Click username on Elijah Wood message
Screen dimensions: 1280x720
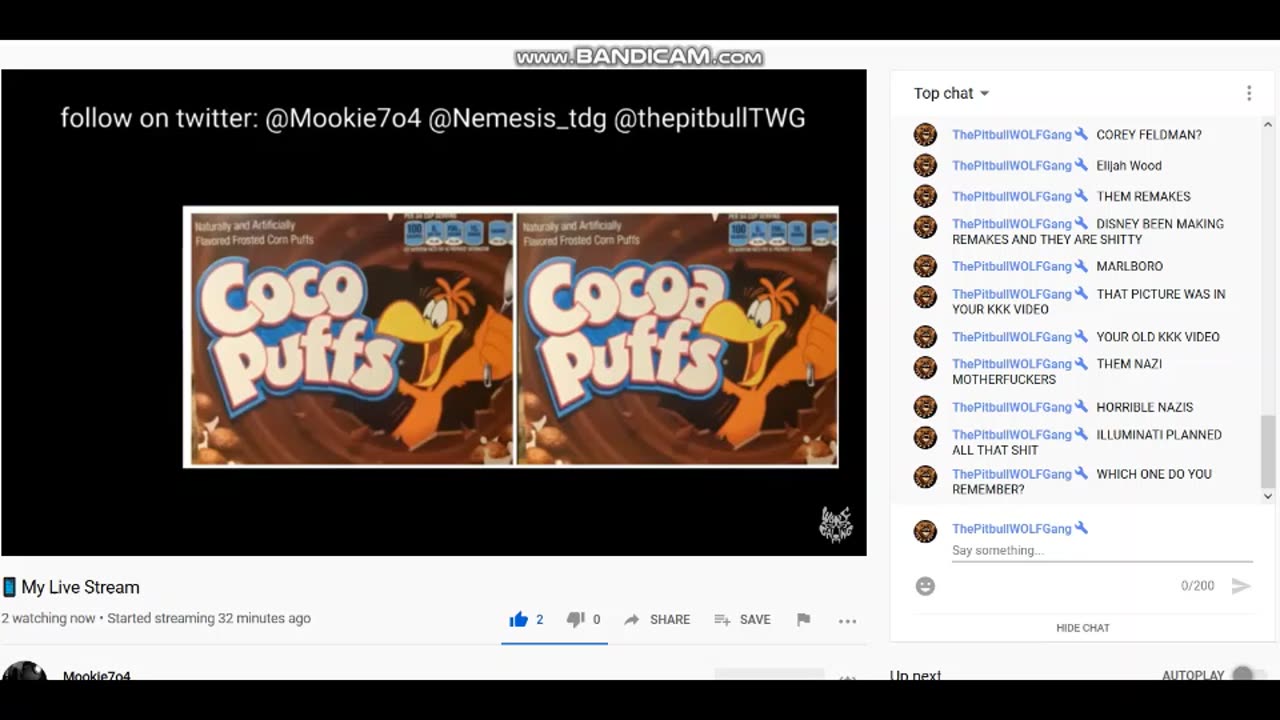point(1011,166)
